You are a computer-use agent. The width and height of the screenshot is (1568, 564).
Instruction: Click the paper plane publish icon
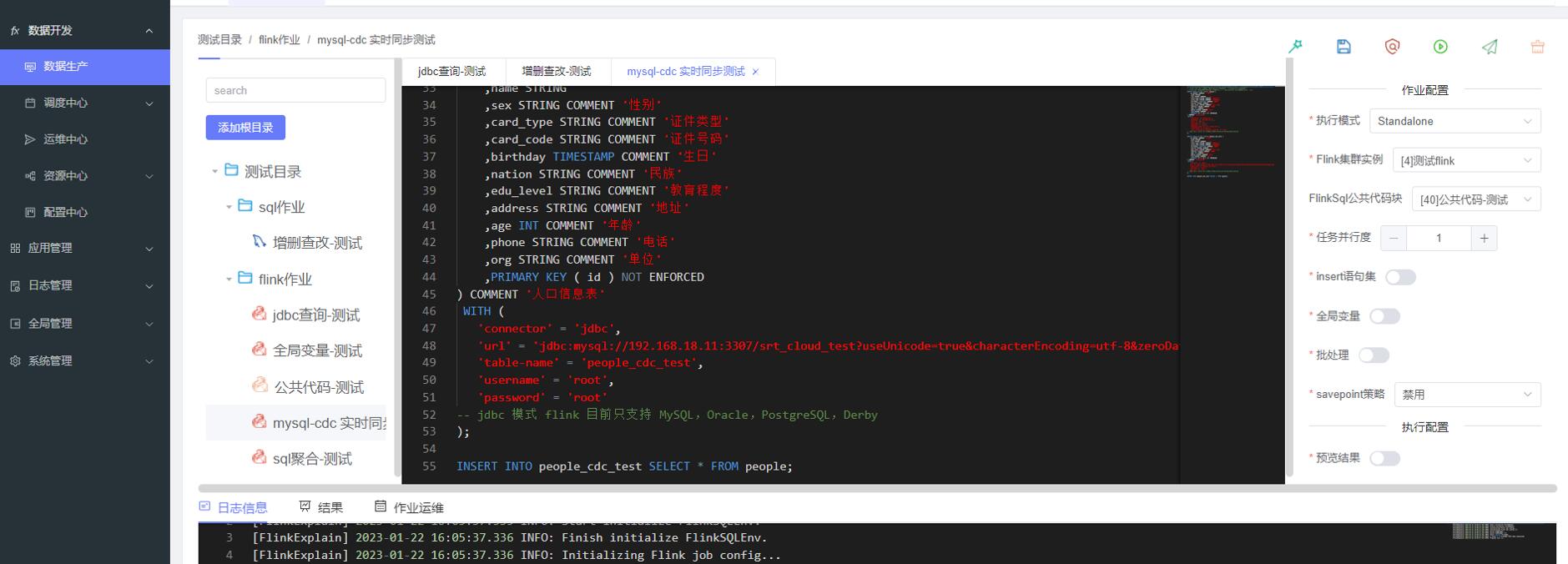[x=1490, y=47]
